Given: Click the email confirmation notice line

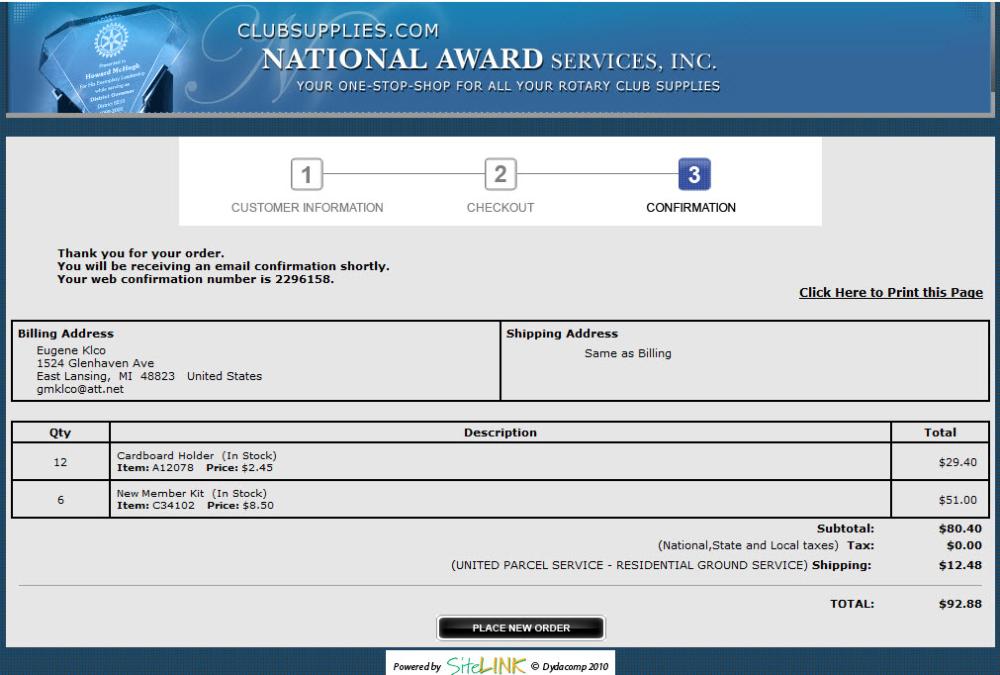Looking at the screenshot, I should click(223, 266).
